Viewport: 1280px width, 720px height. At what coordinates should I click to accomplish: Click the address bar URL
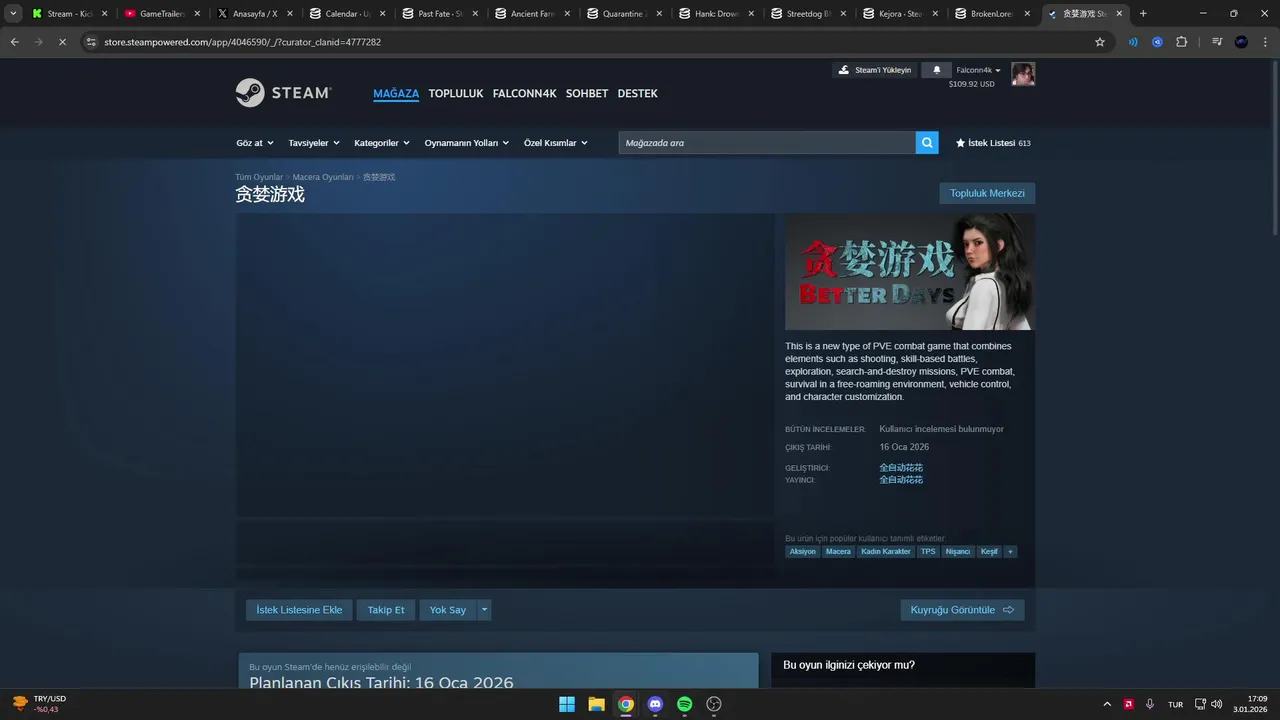click(x=242, y=42)
